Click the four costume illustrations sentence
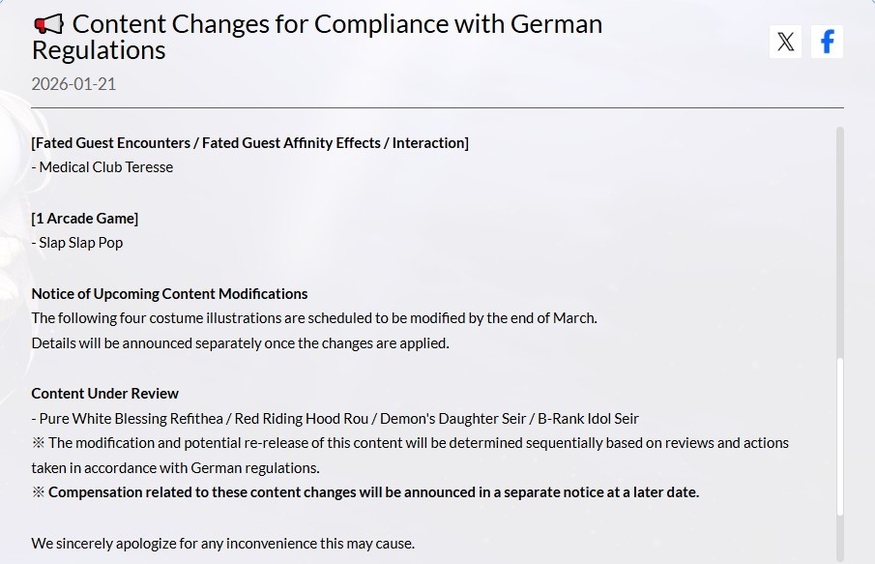This screenshot has width=875, height=564. click(314, 318)
